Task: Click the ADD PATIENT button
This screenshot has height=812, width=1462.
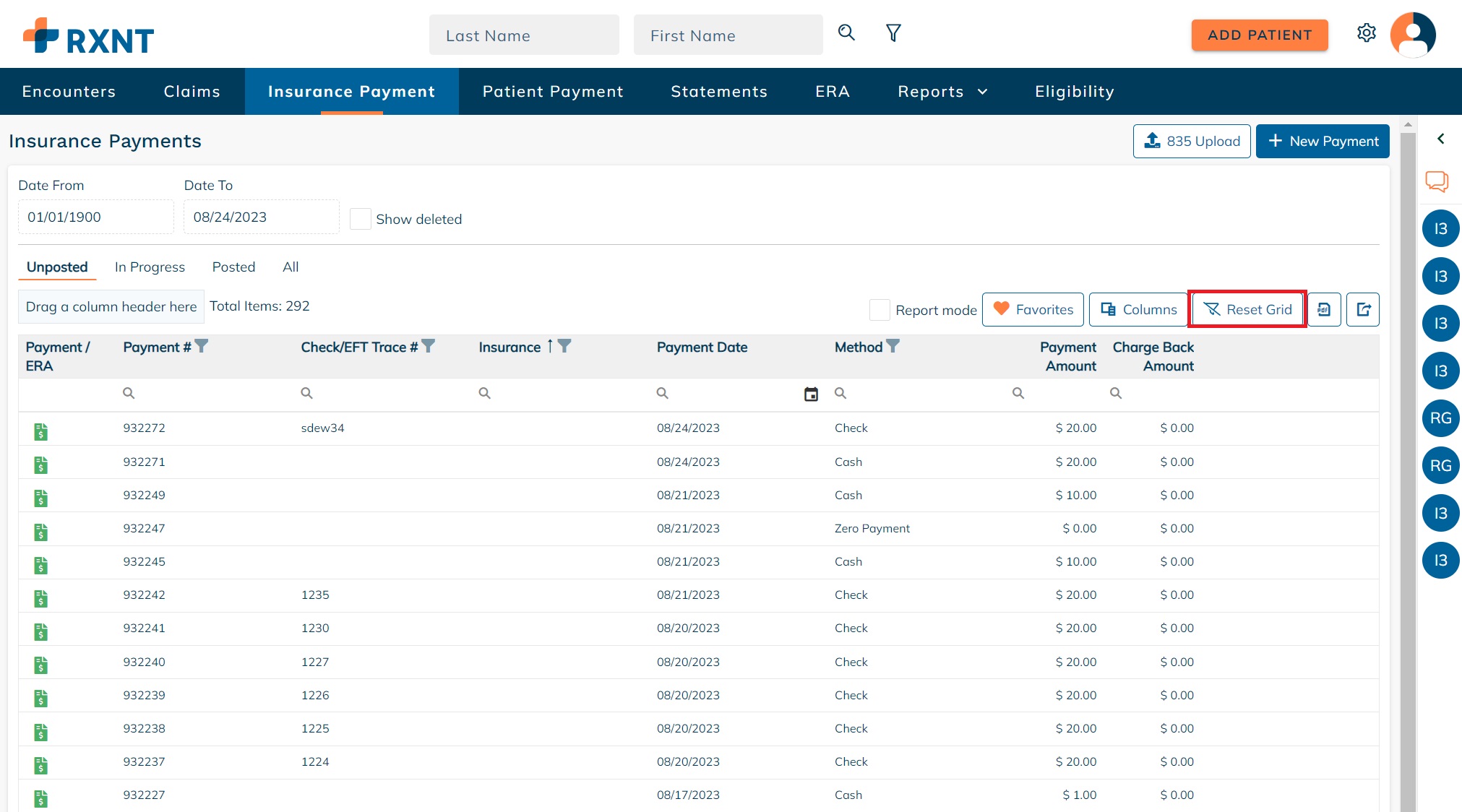Action: [1260, 35]
